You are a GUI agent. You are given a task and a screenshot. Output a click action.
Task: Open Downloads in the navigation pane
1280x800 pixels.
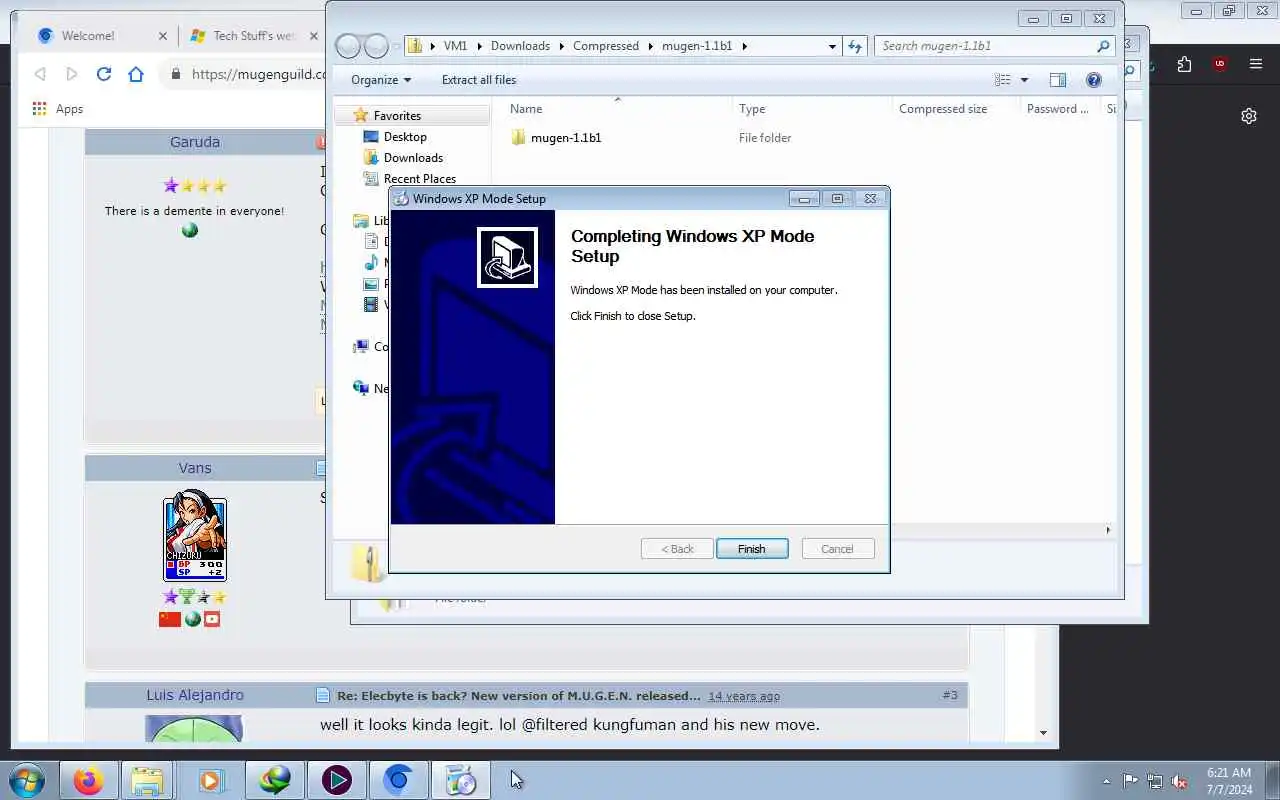[x=413, y=158]
